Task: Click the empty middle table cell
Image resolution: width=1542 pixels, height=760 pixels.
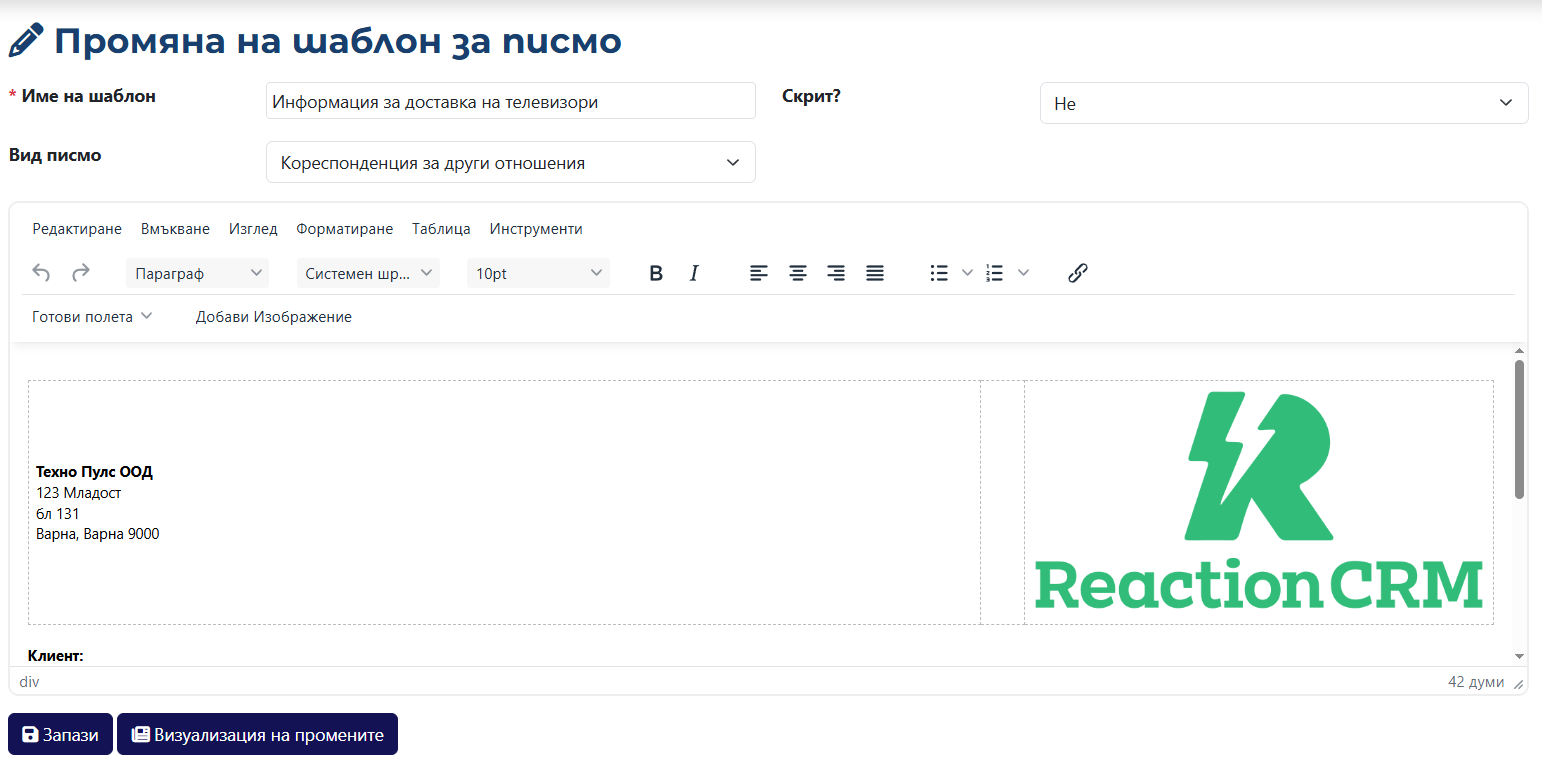Action: pyautogui.click(x=1002, y=502)
